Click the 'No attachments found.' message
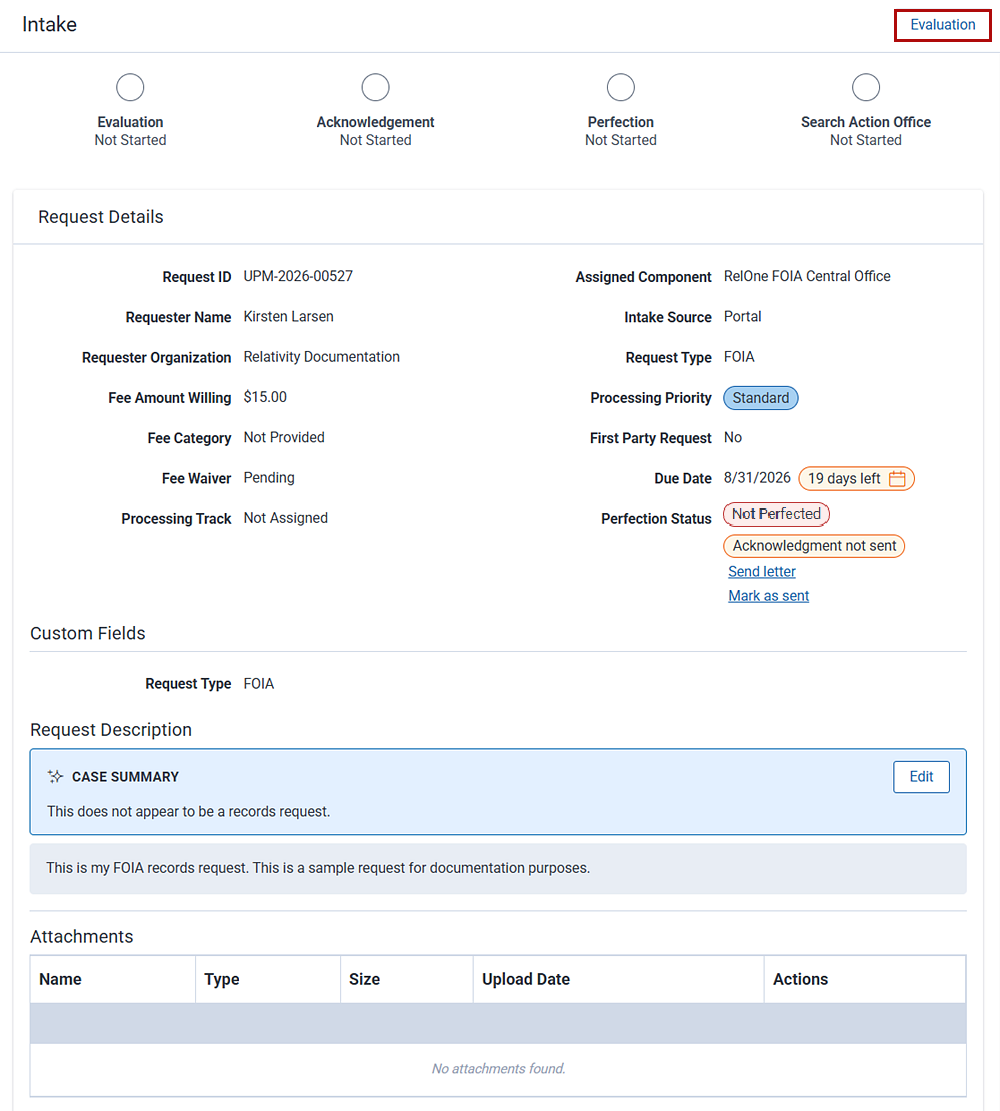 (498, 1068)
